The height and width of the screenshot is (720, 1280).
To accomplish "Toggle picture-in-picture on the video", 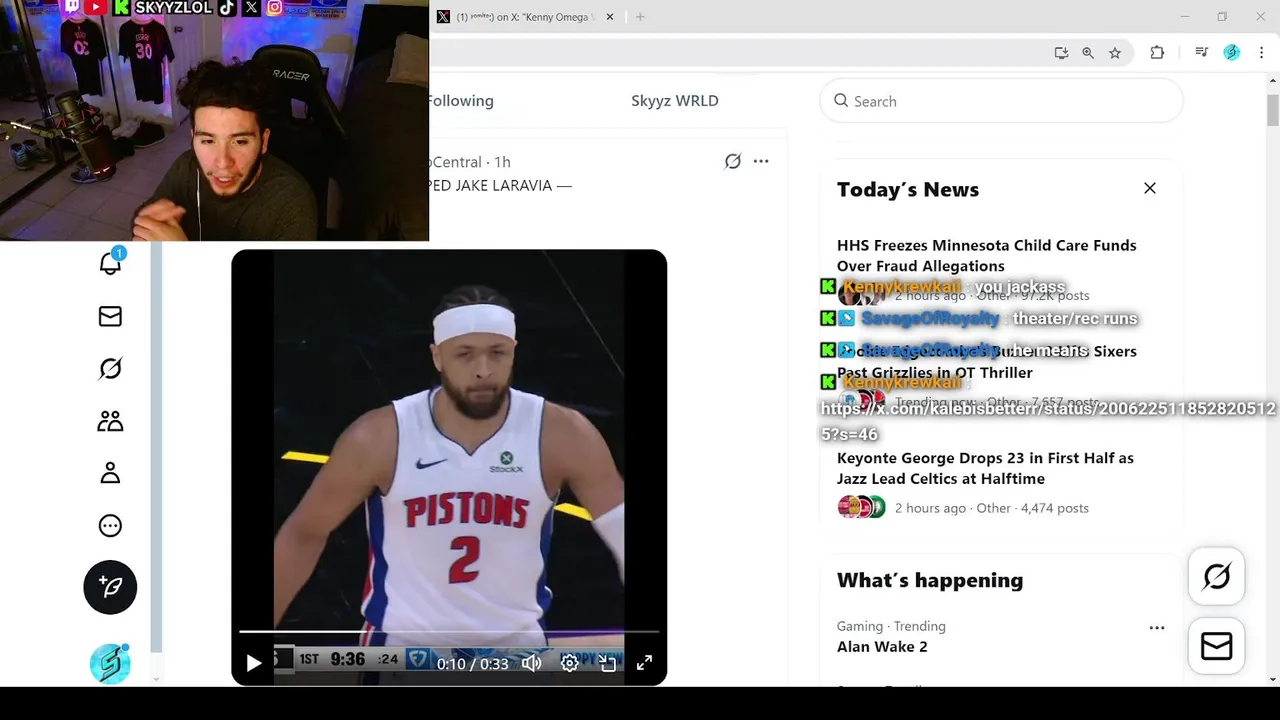I will (x=607, y=663).
